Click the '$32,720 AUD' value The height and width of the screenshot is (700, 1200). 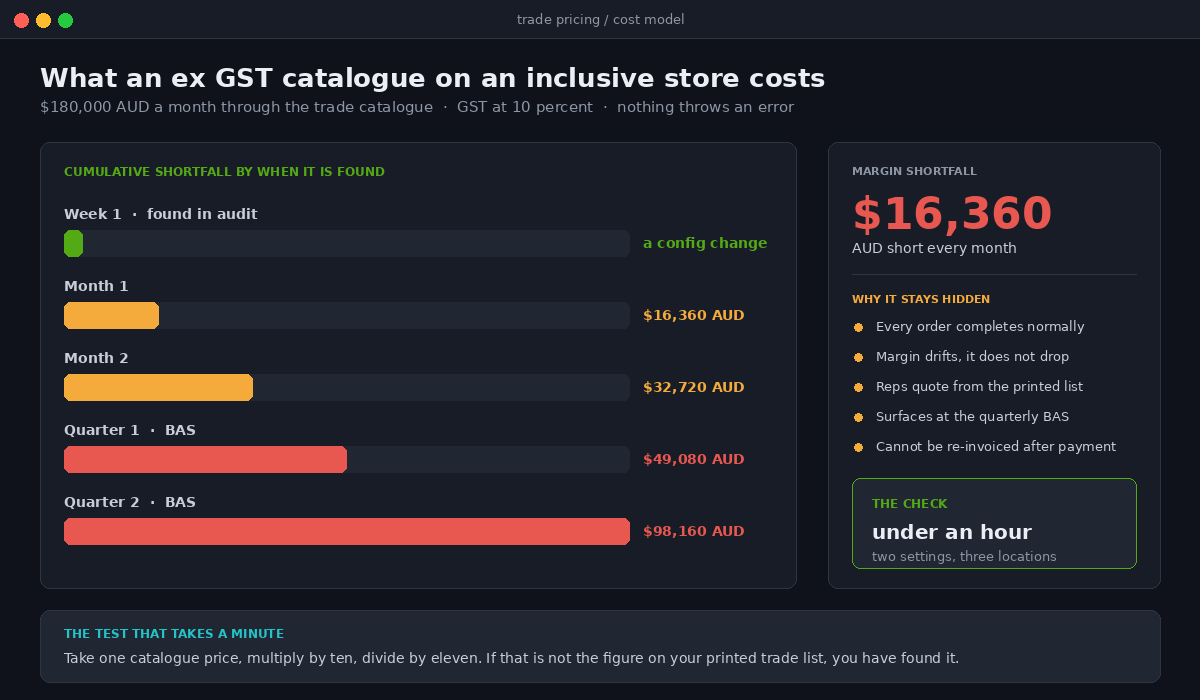coord(694,387)
